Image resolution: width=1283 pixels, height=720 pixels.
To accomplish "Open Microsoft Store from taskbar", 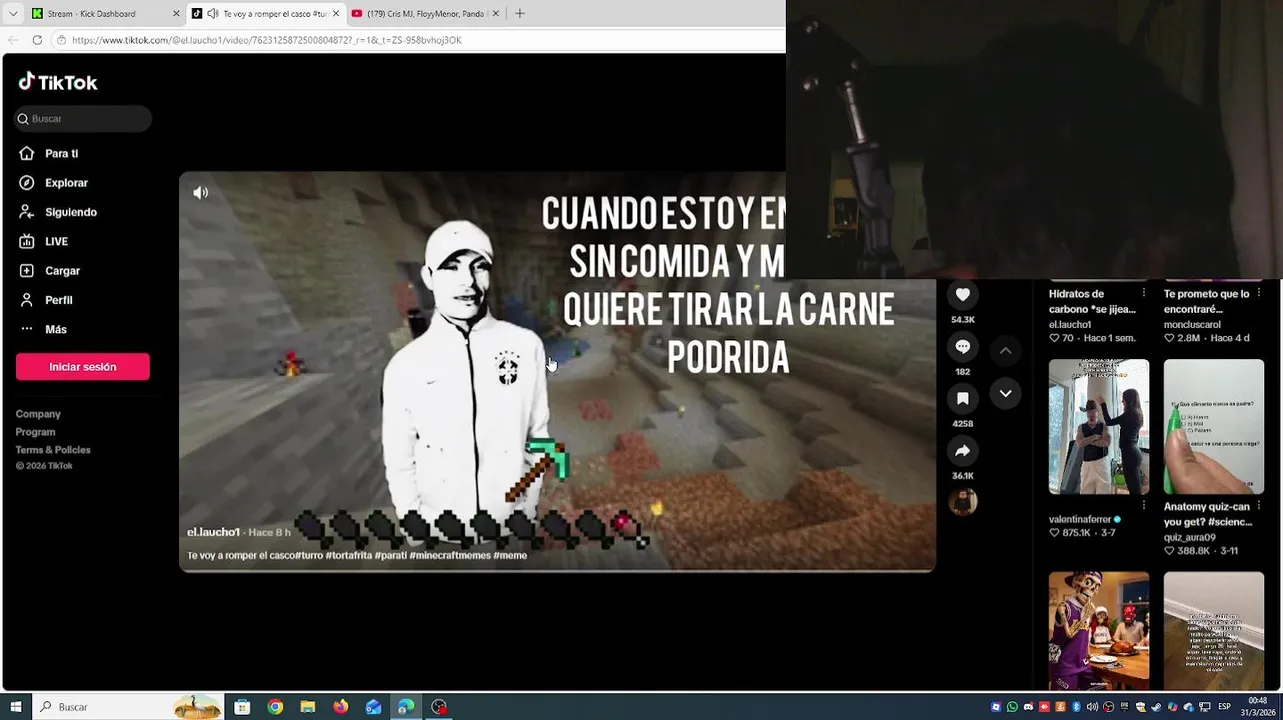I will (x=242, y=707).
